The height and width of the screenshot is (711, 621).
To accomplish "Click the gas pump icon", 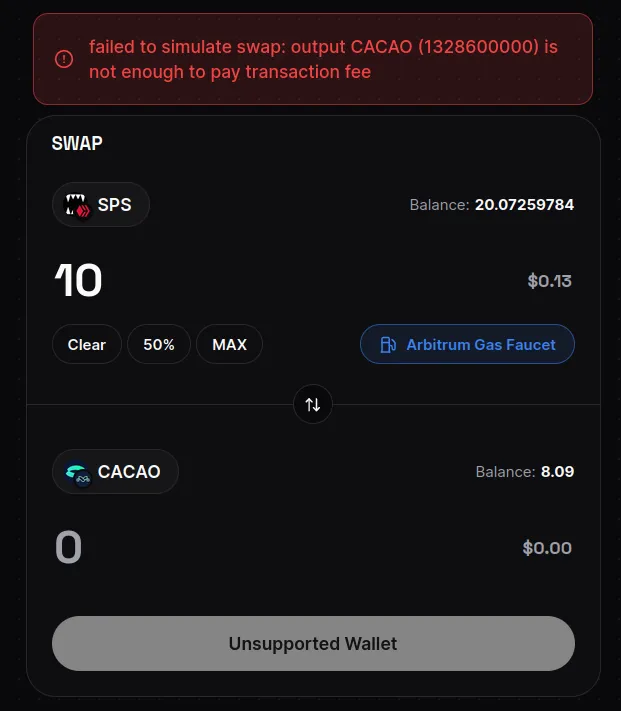I will tap(388, 345).
